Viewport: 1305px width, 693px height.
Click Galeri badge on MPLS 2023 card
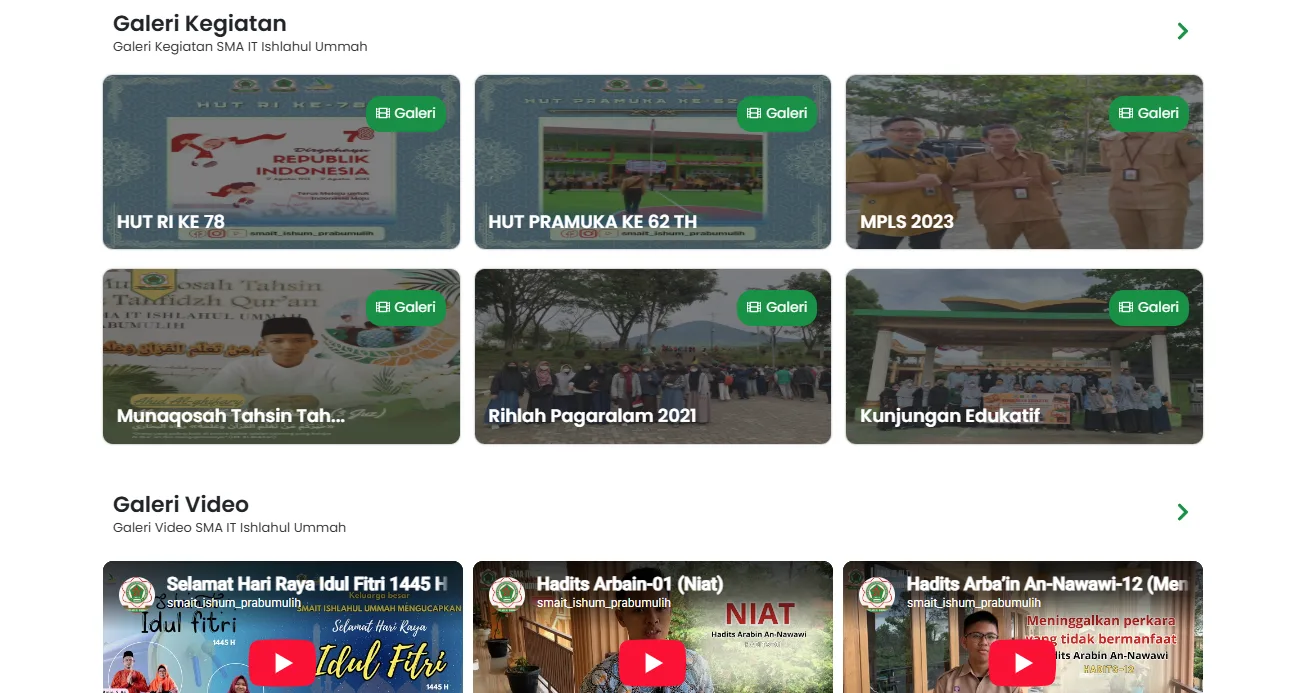1149,113
